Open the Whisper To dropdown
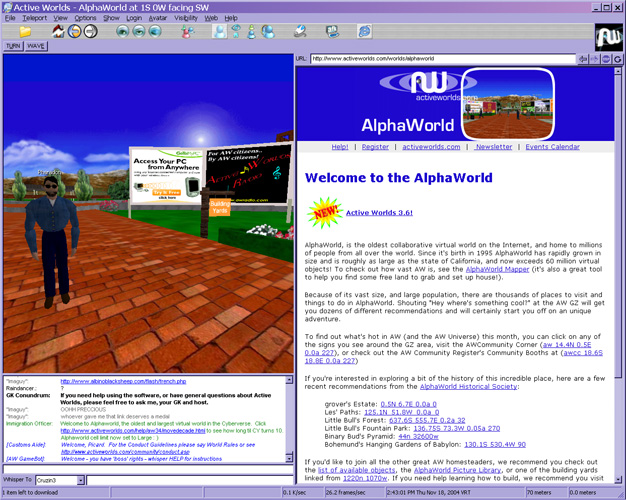The height and width of the screenshot is (500, 626). 81,480
